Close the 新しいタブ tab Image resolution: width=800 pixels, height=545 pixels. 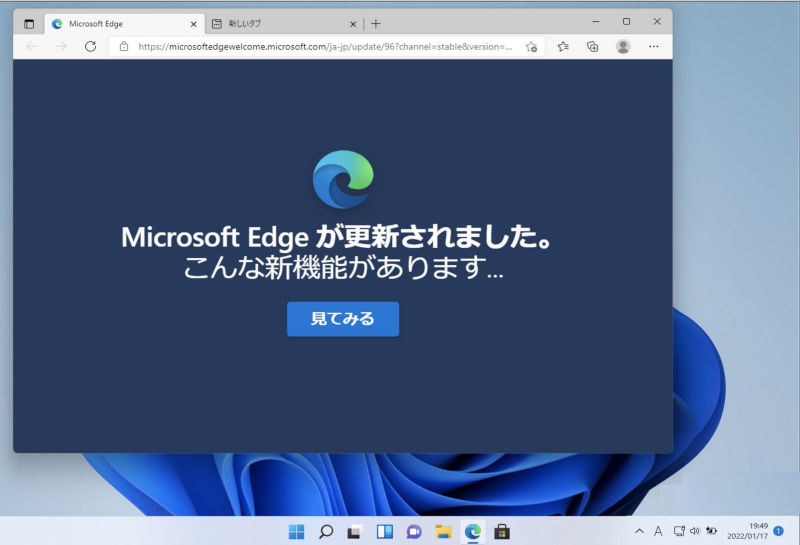pyautogui.click(x=353, y=24)
